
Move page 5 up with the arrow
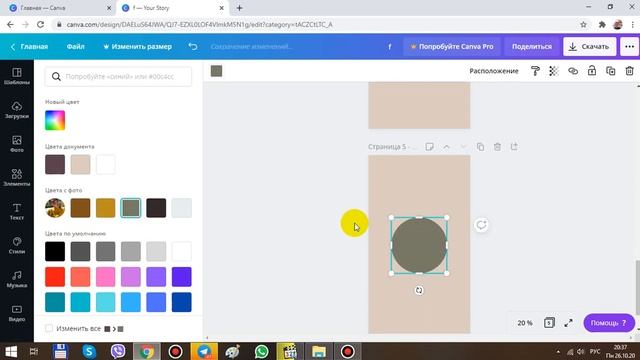click(447, 147)
